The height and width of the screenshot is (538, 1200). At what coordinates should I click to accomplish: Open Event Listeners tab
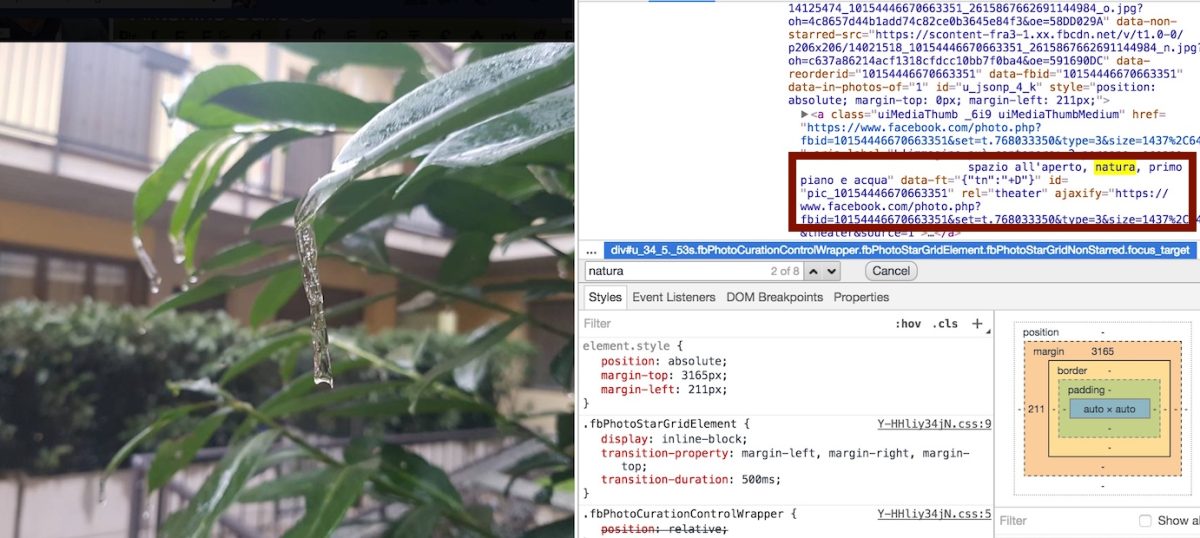point(673,297)
